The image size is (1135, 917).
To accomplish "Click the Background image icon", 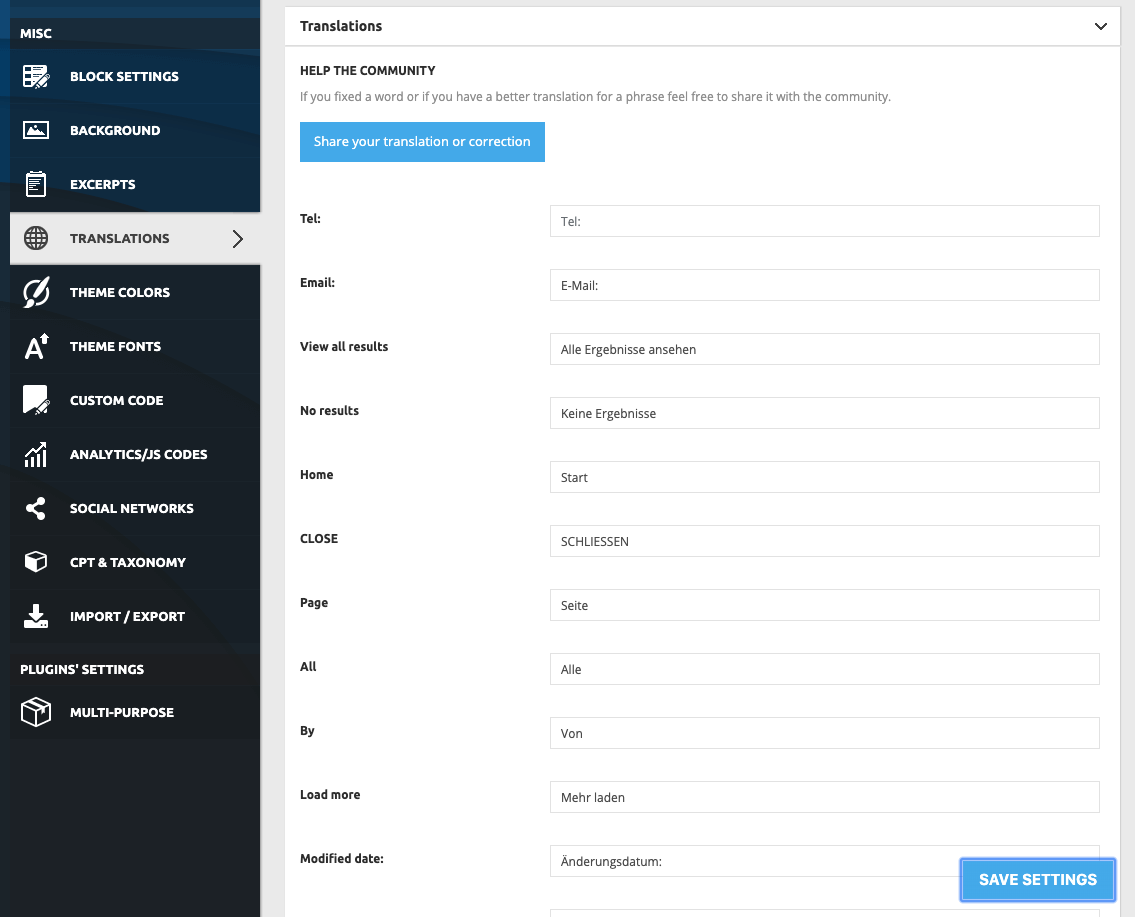I will click(36, 131).
